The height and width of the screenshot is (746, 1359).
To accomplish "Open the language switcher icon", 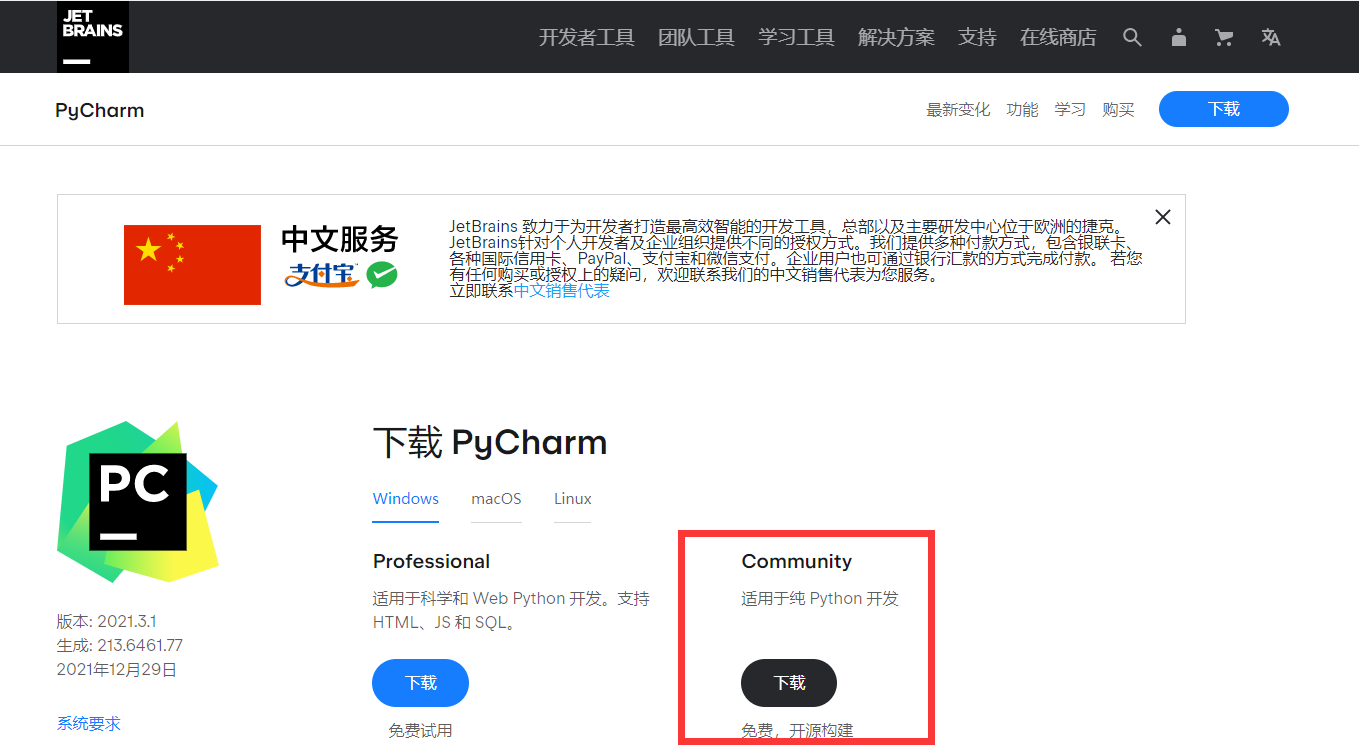I will pyautogui.click(x=1271, y=37).
